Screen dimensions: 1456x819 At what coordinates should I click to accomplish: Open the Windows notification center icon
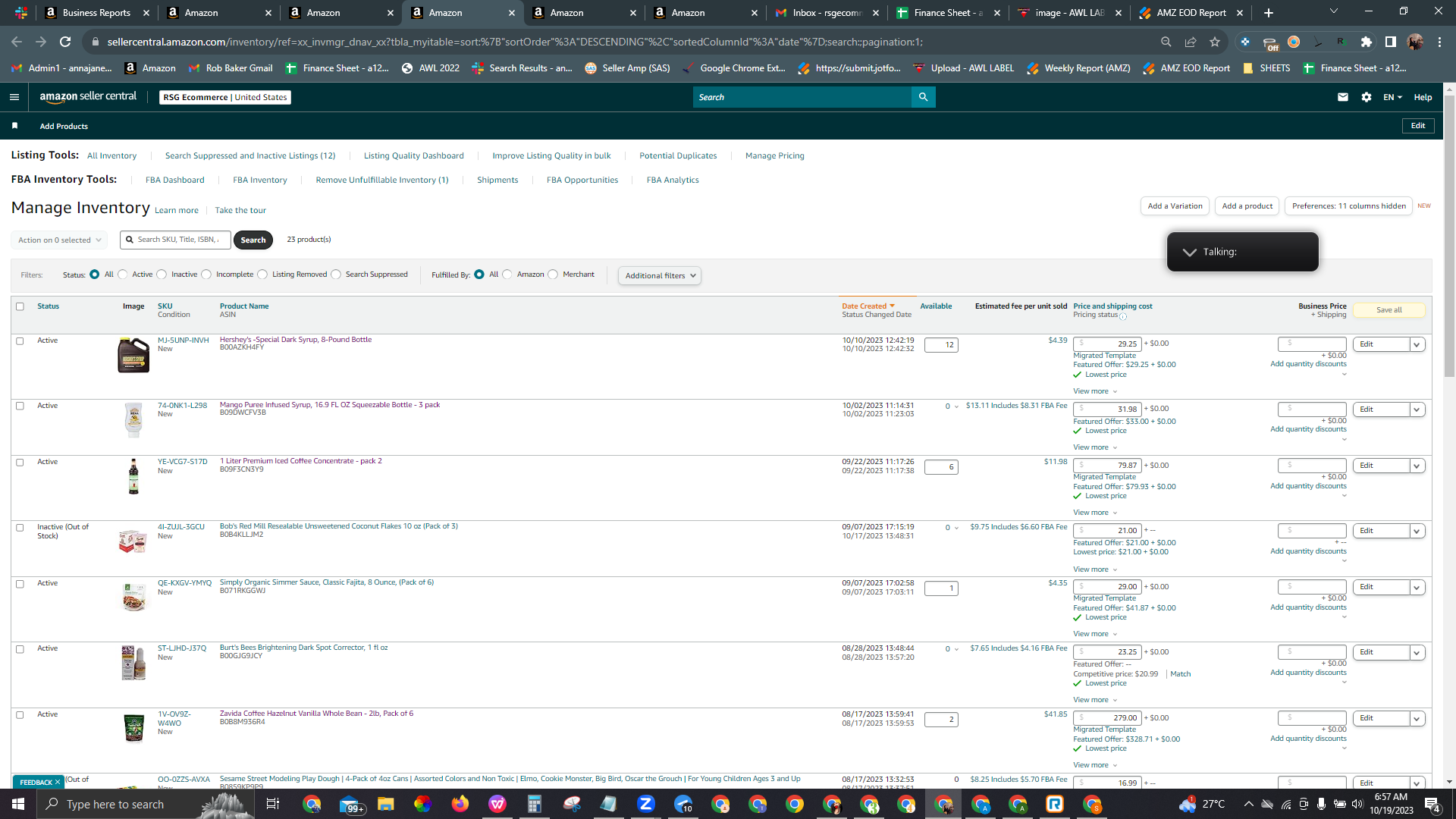pyautogui.click(x=1432, y=804)
